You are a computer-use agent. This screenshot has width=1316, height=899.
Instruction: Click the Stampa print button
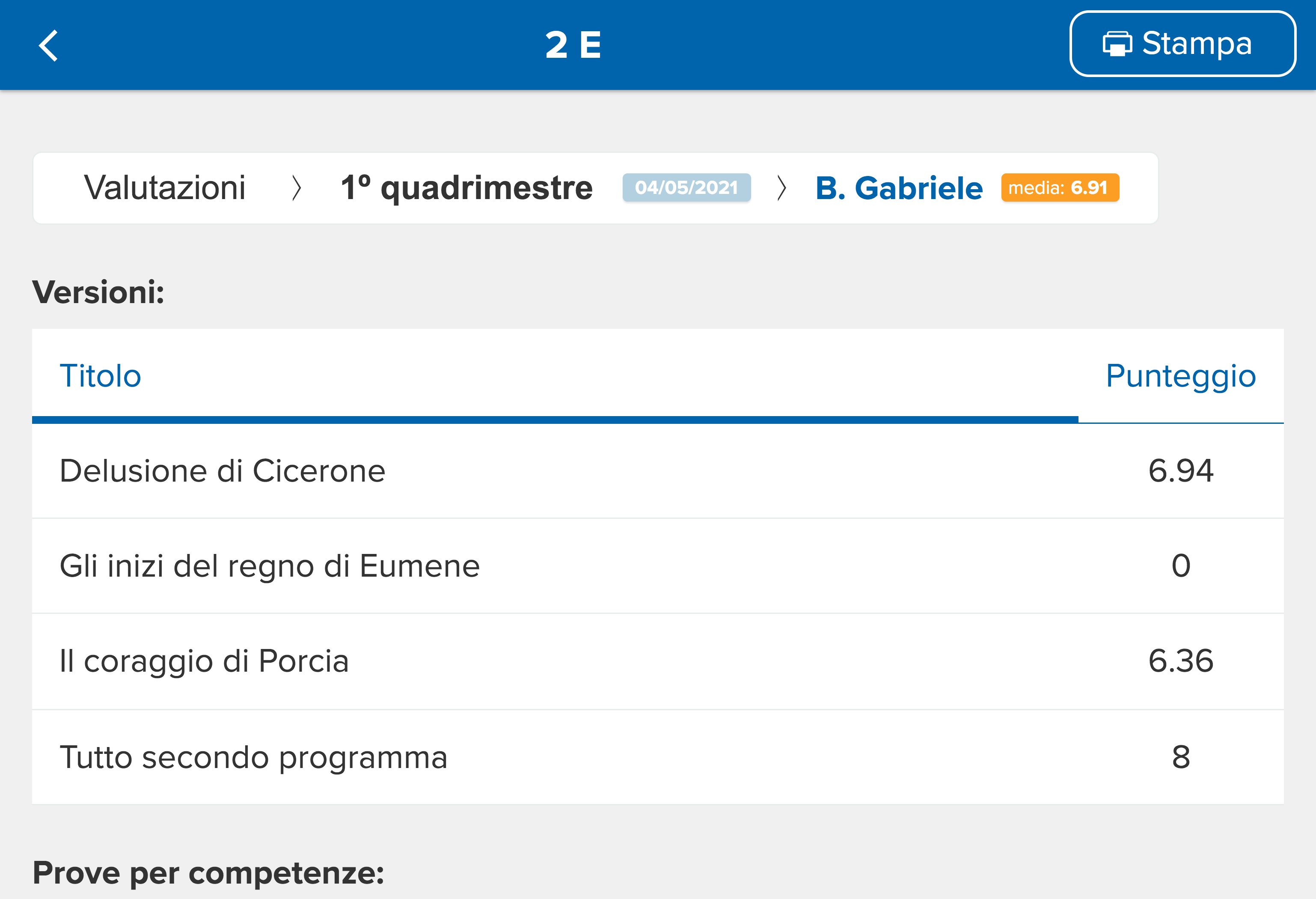pyautogui.click(x=1182, y=44)
